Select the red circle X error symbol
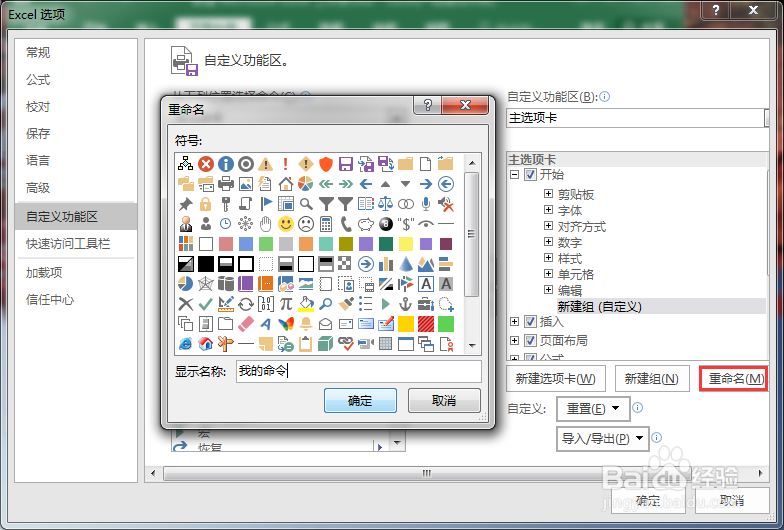This screenshot has width=784, height=530. coord(206,164)
